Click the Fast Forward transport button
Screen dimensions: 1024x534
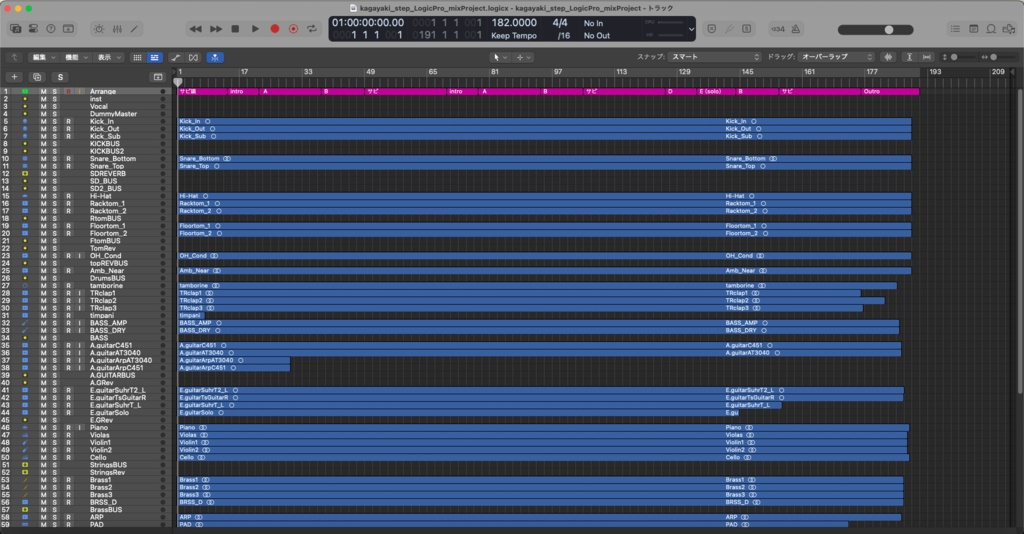(216, 29)
